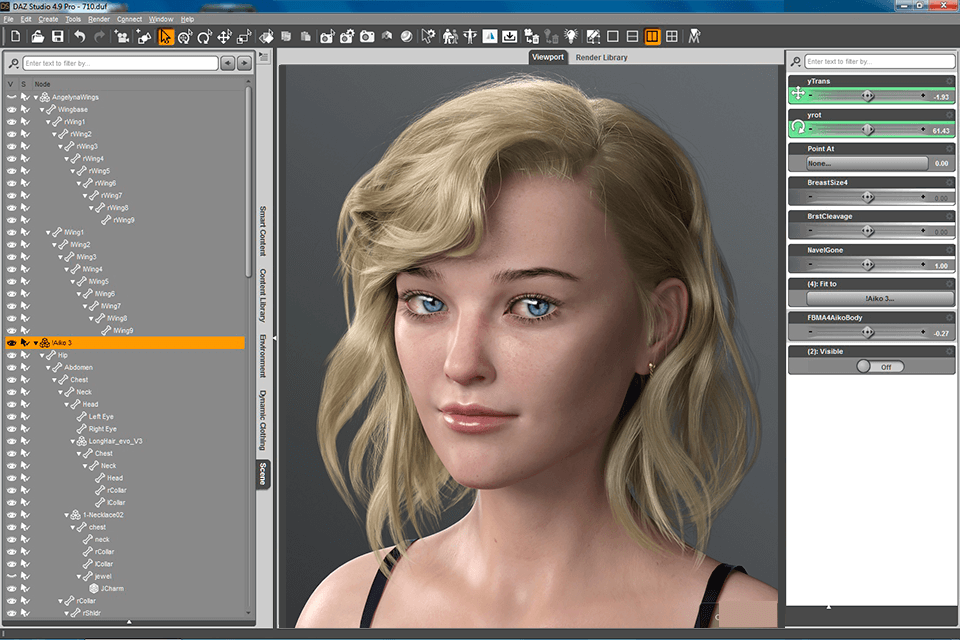This screenshot has height=640, width=960.
Task: Open the Render menu
Action: coord(99,19)
